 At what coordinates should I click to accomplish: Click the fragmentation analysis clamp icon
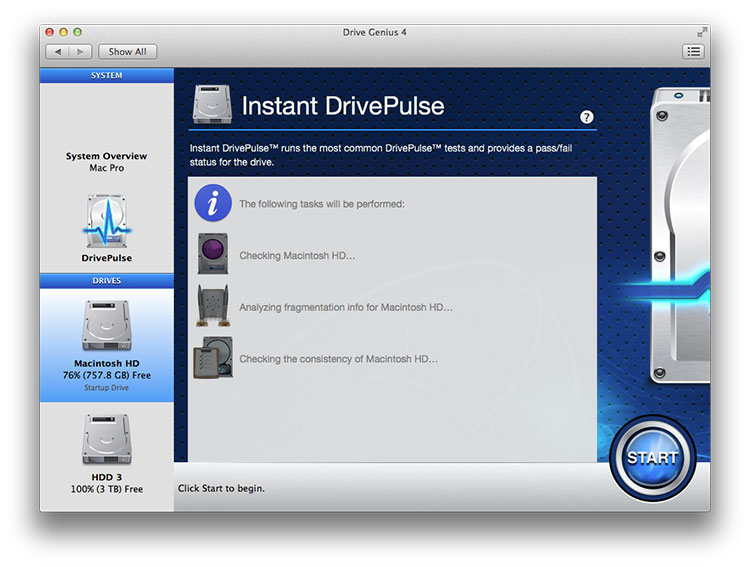pyautogui.click(x=213, y=306)
